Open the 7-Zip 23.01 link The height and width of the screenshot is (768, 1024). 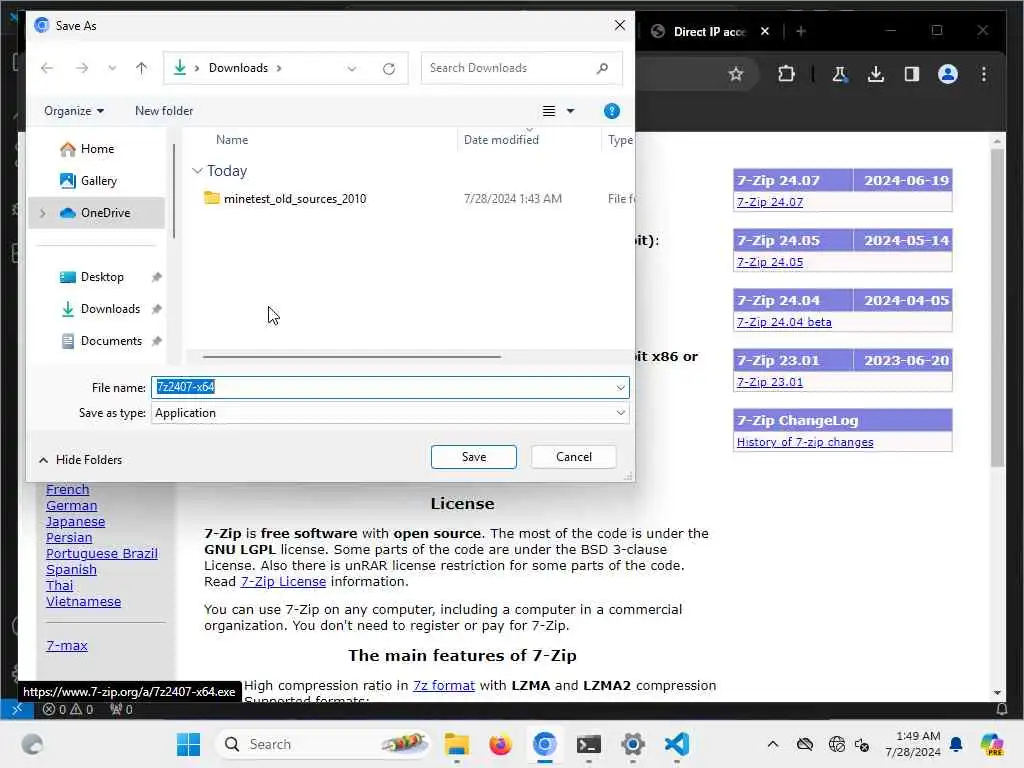tap(770, 383)
